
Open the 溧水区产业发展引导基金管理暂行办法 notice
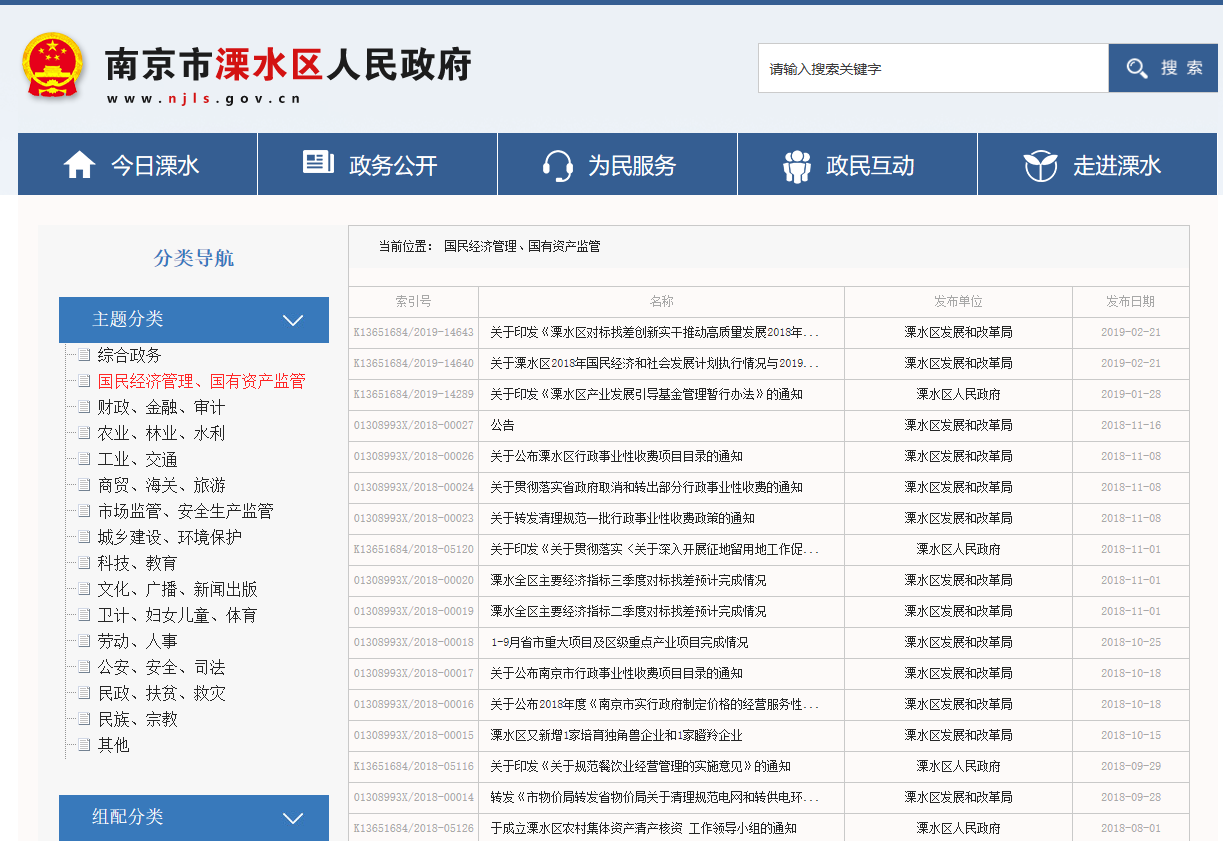click(646, 394)
